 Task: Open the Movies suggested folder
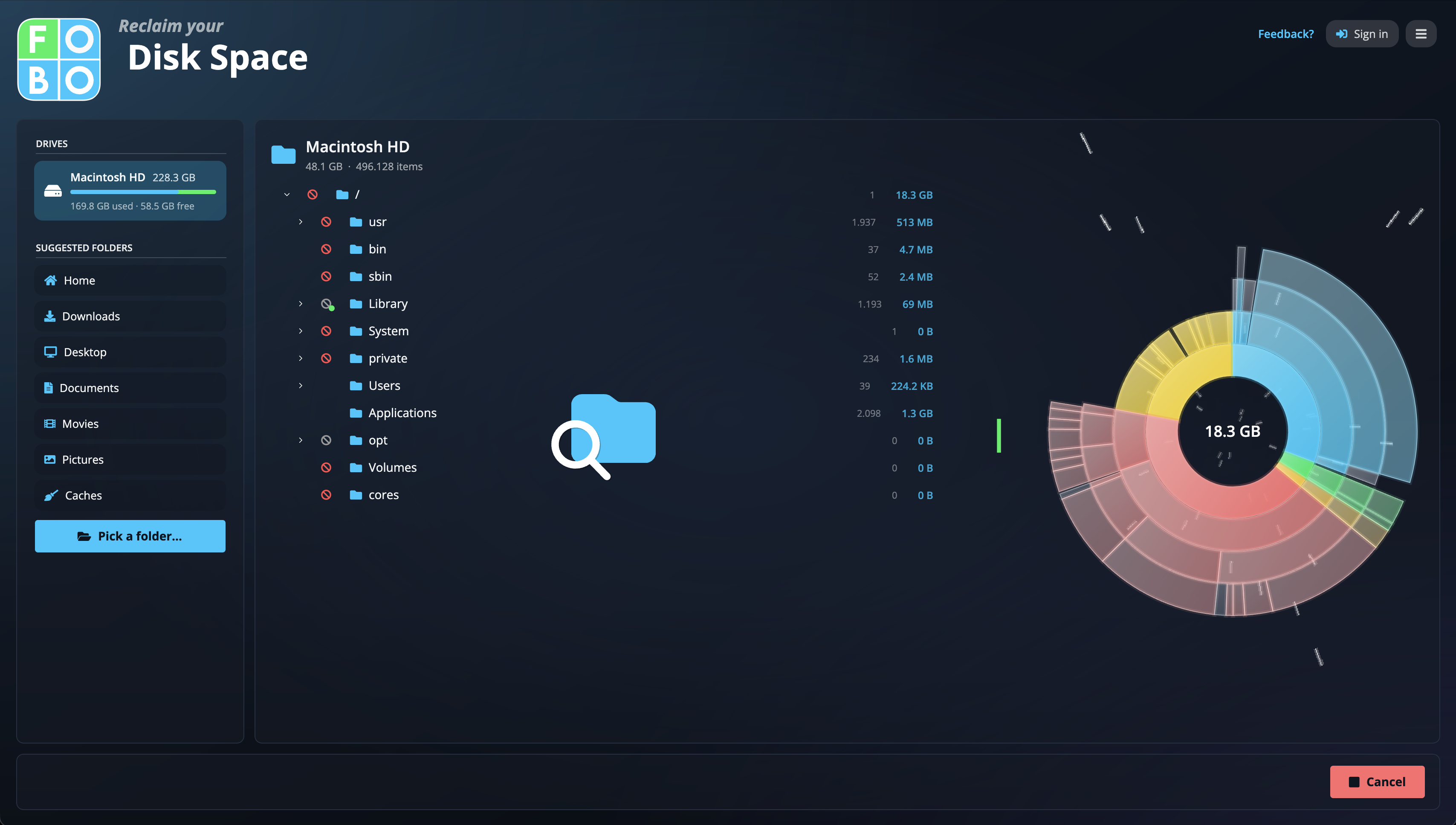pos(130,424)
